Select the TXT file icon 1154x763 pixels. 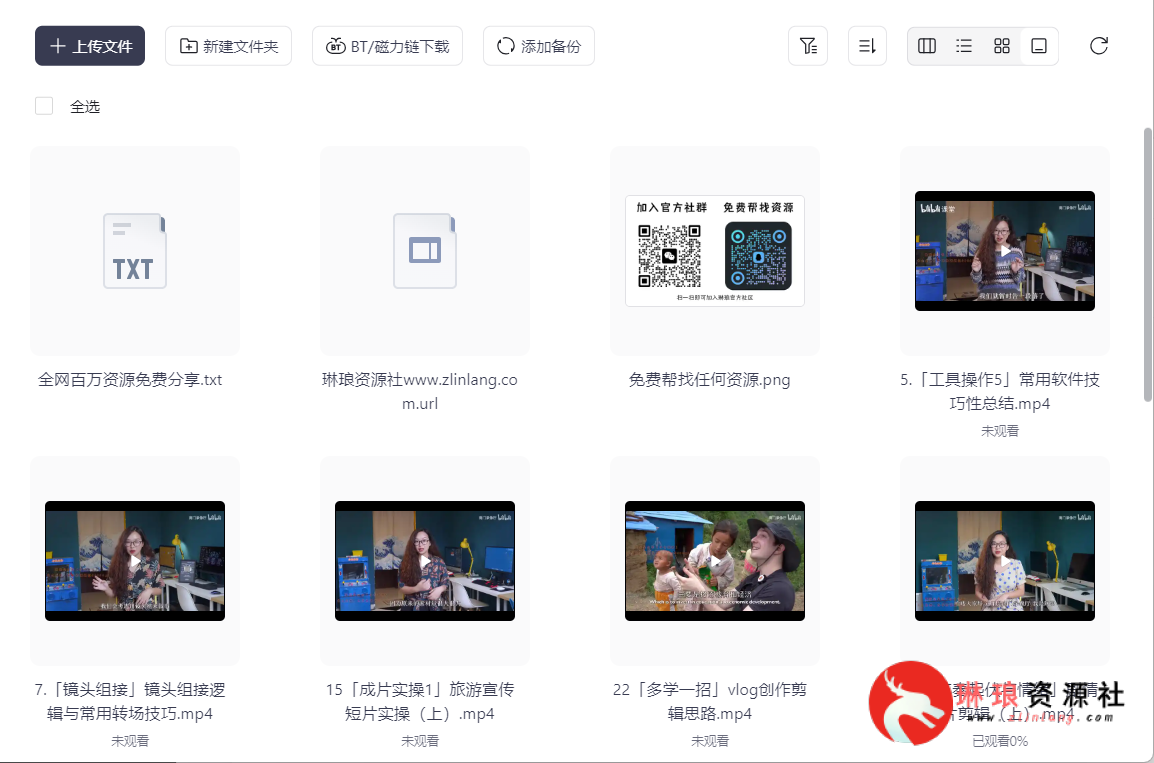tap(135, 251)
